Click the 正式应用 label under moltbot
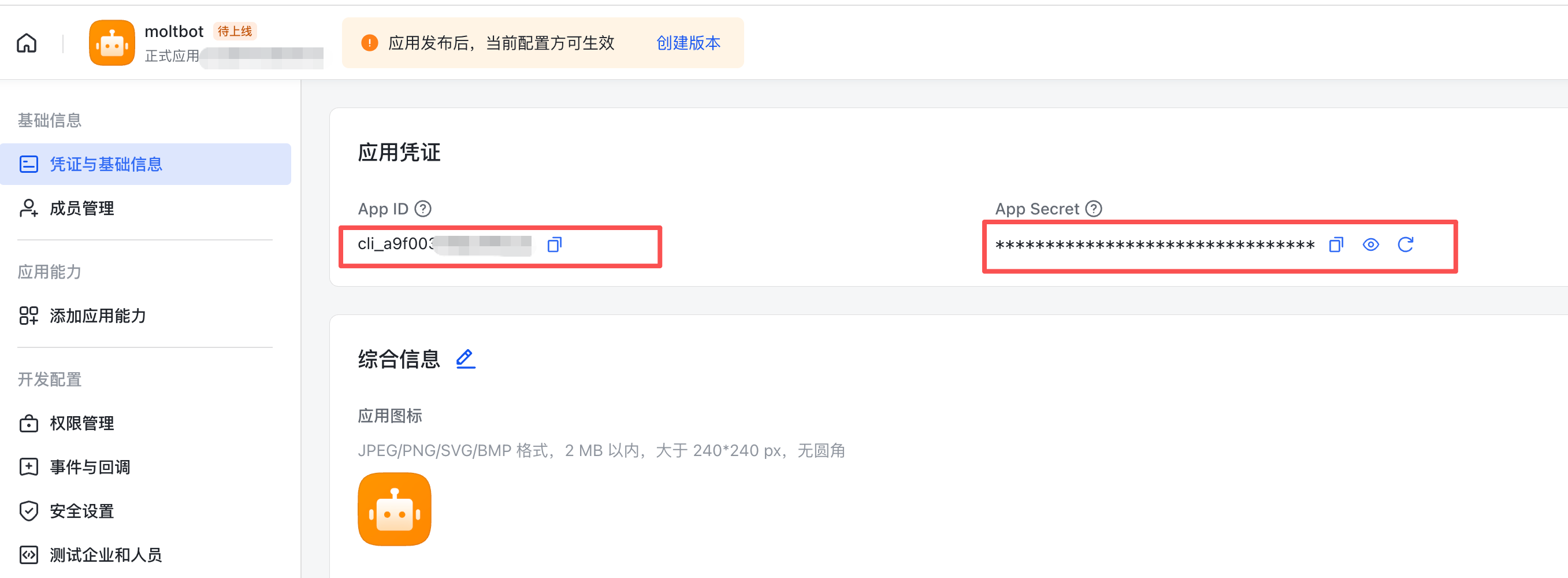The width and height of the screenshot is (1568, 578). [172, 56]
